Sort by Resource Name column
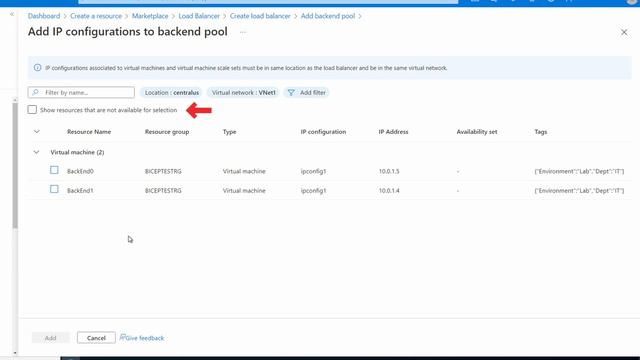 pos(89,132)
